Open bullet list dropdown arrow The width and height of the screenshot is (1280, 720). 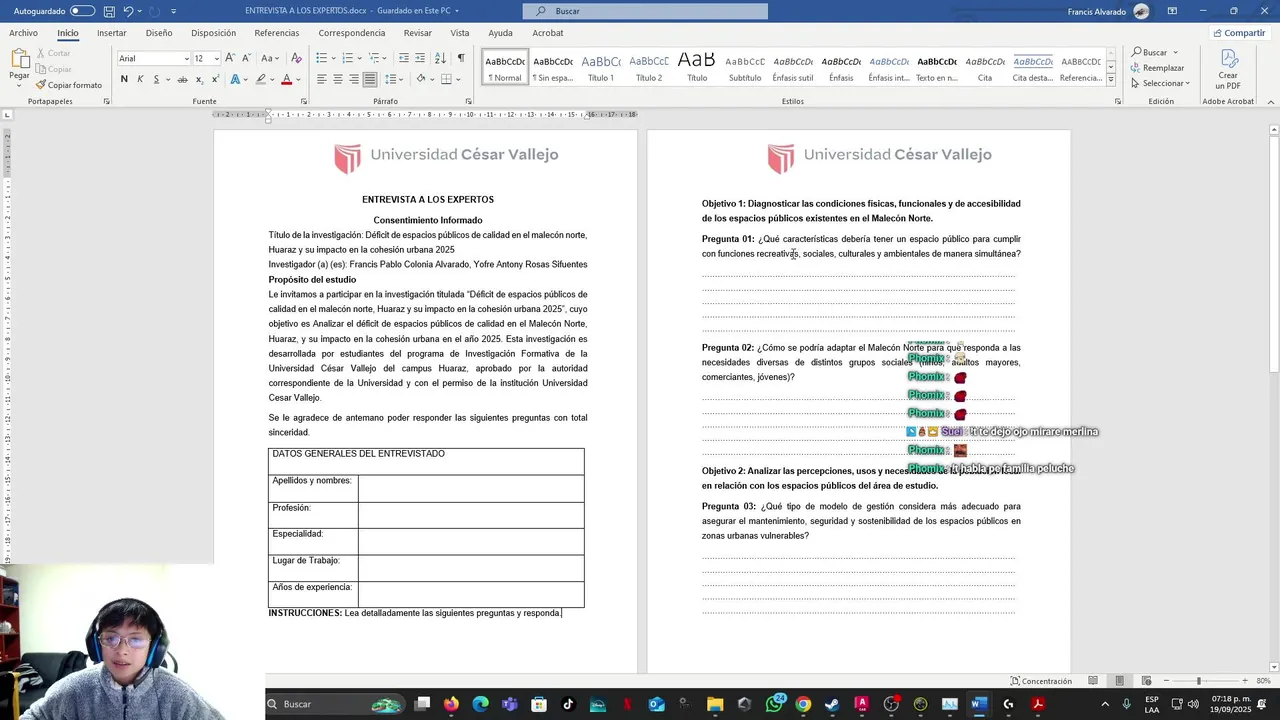tap(334, 58)
